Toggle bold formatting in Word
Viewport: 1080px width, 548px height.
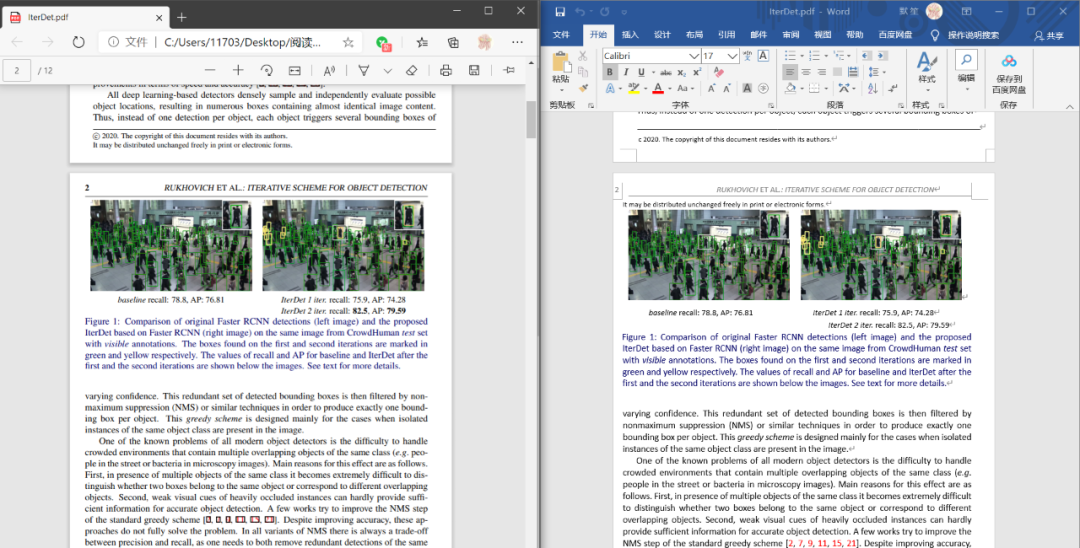pos(610,72)
